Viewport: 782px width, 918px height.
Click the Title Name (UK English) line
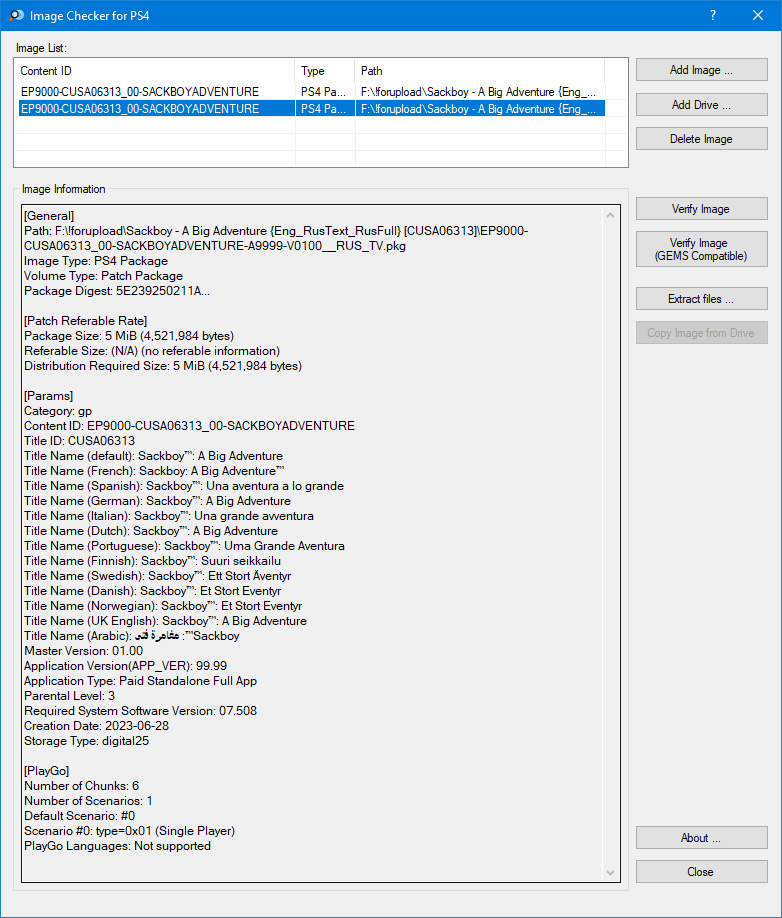[x=166, y=621]
